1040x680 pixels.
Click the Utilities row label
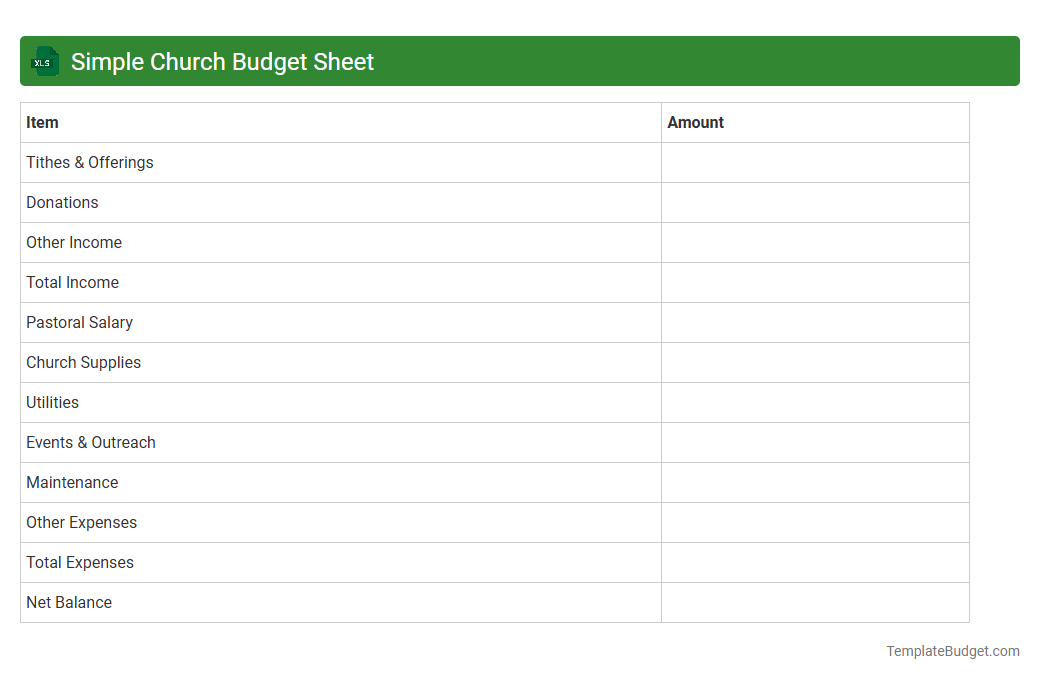52,402
